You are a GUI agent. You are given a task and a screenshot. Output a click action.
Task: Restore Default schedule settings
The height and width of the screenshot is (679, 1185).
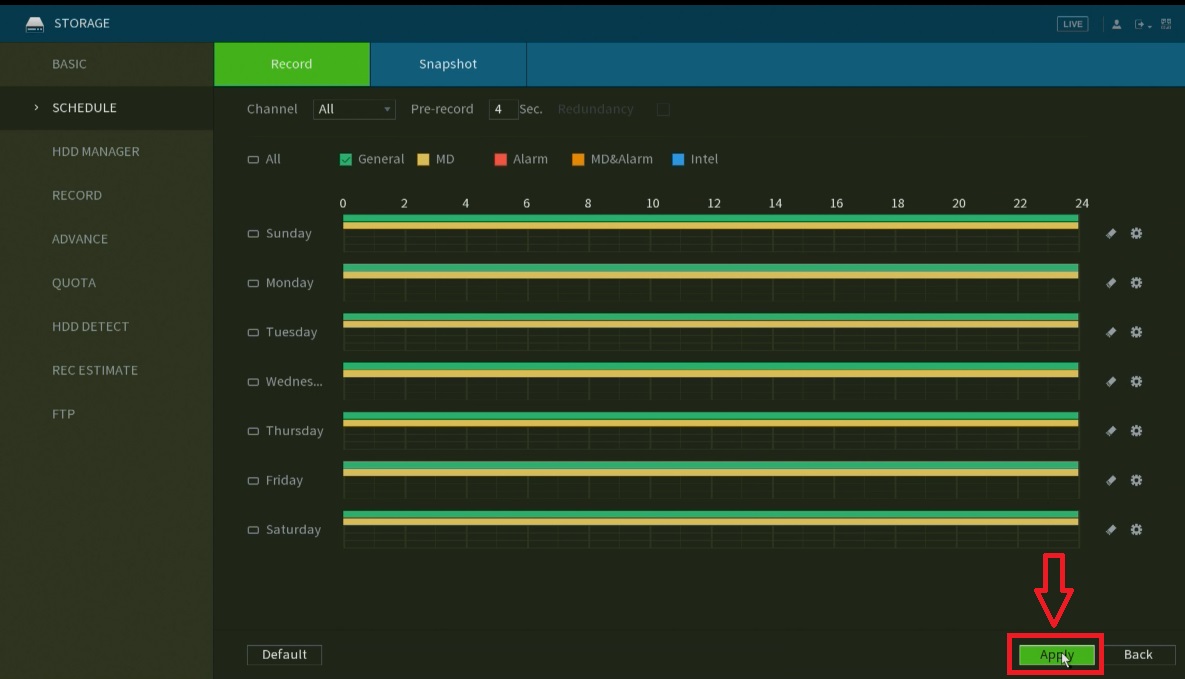coord(284,654)
